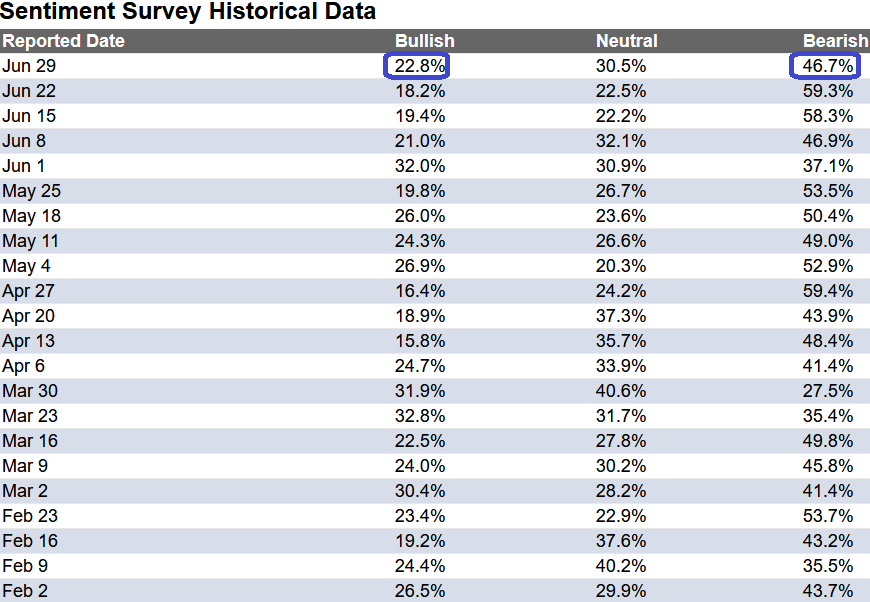This screenshot has height=602, width=870.
Task: Click the Bearish column header
Action: point(836,41)
